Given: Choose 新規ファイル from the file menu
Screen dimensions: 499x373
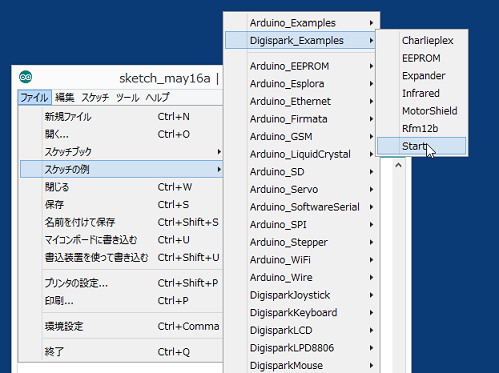Looking at the screenshot, I should 121,117.
